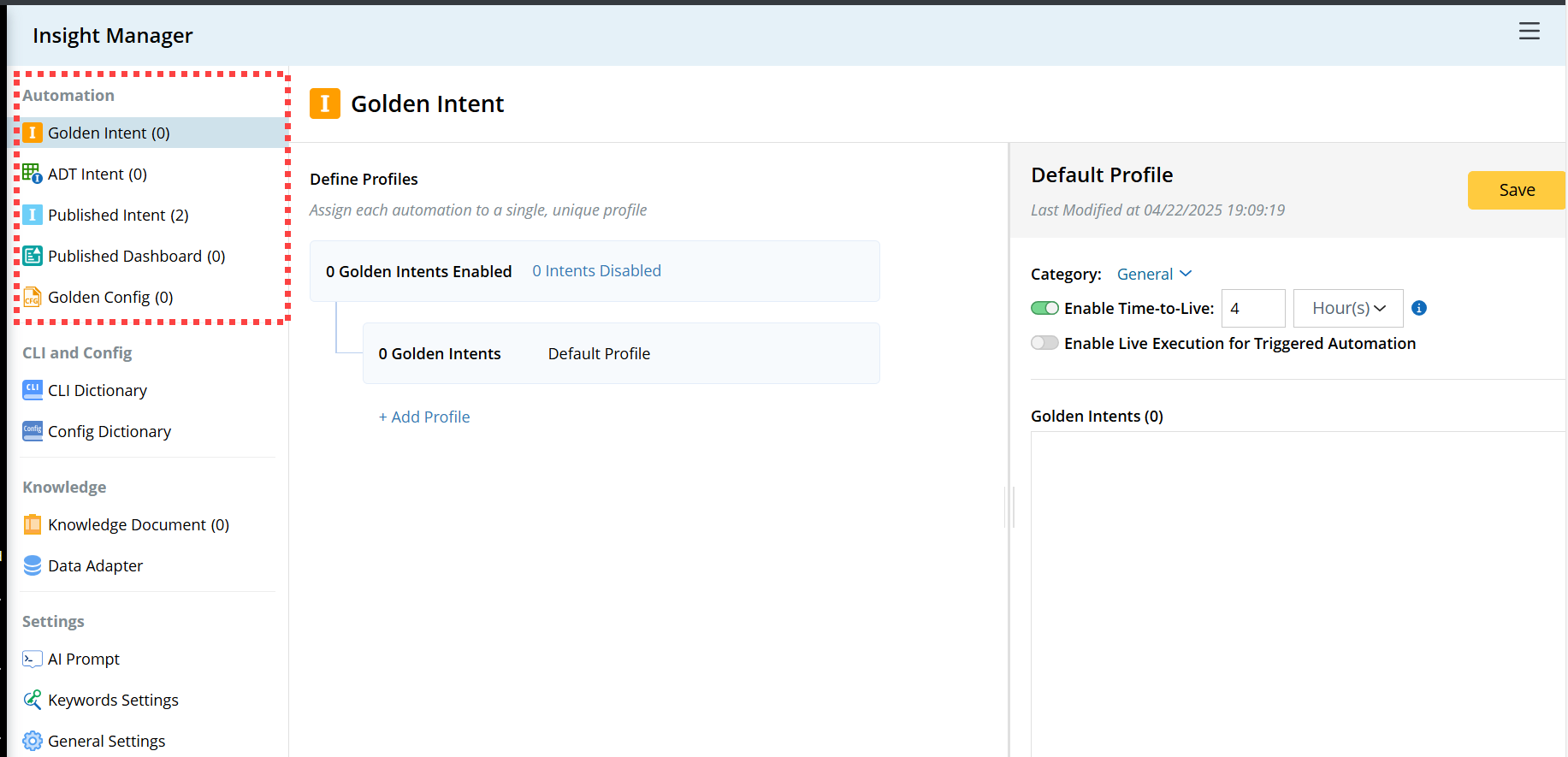This screenshot has height=757, width=1568.
Task: Click the + Add Profile link
Action: [x=424, y=417]
